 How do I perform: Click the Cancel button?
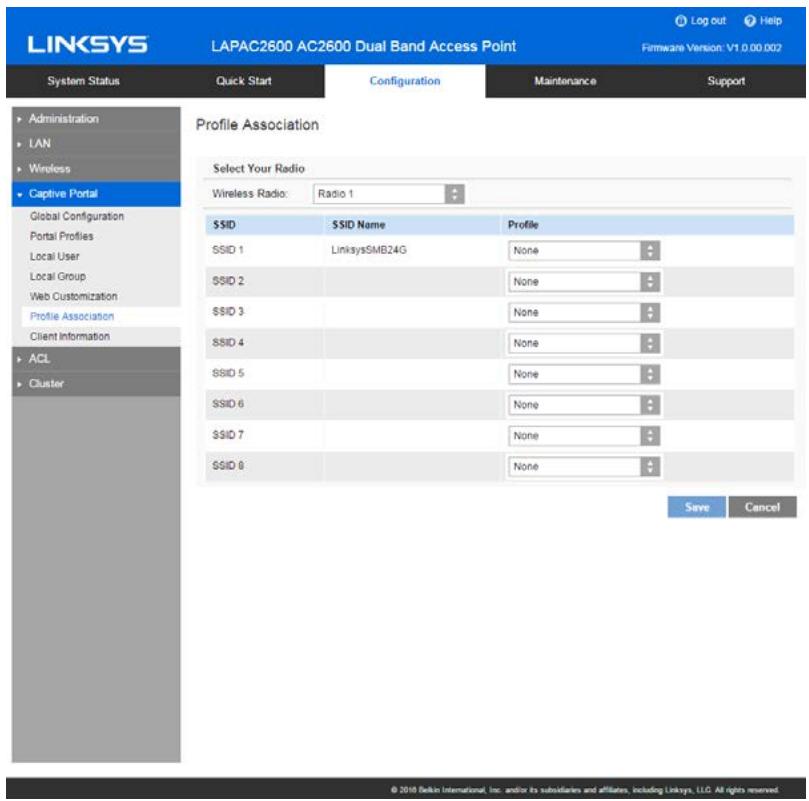(x=762, y=507)
